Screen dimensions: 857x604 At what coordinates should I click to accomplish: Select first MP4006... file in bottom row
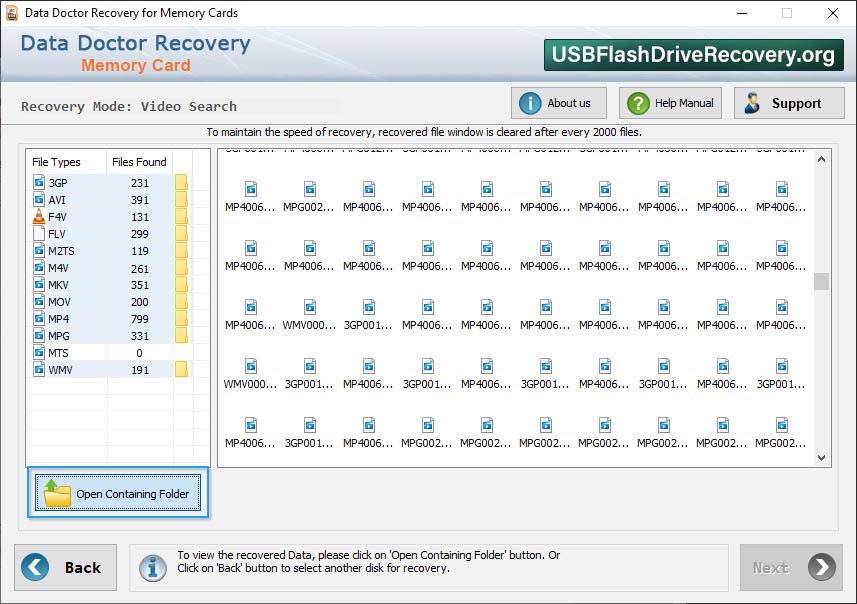click(250, 433)
